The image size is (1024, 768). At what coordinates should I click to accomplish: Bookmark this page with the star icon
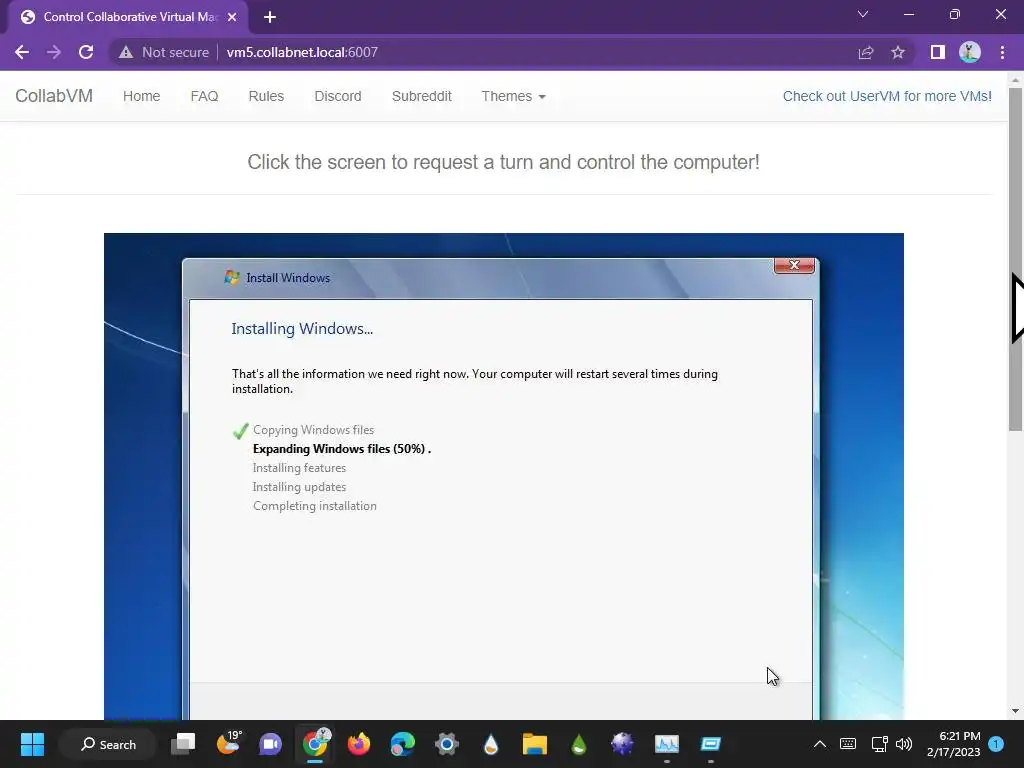(898, 52)
